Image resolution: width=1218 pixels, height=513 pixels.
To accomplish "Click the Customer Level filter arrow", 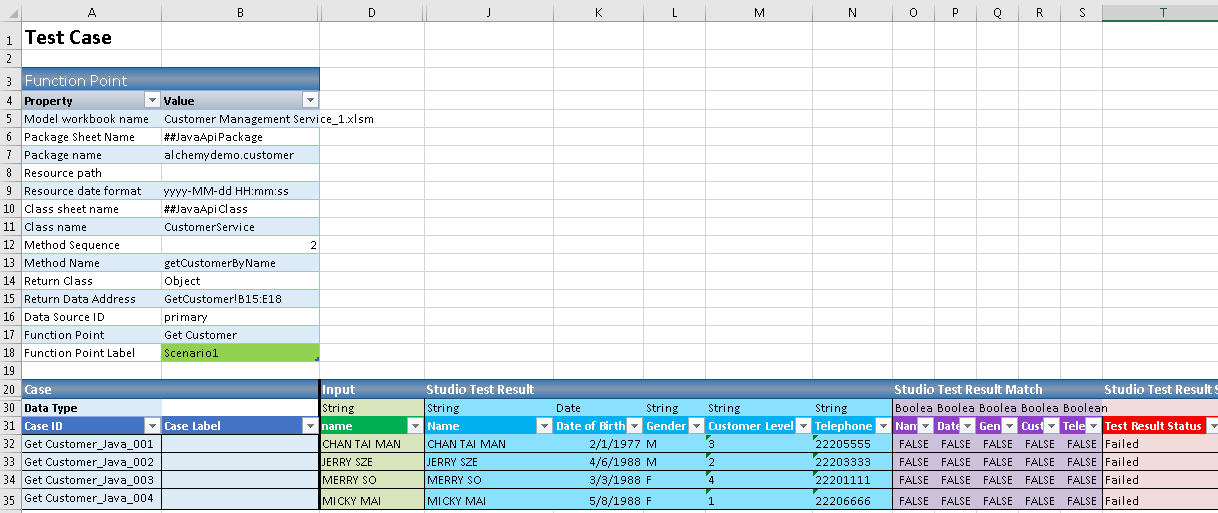I will 803,426.
